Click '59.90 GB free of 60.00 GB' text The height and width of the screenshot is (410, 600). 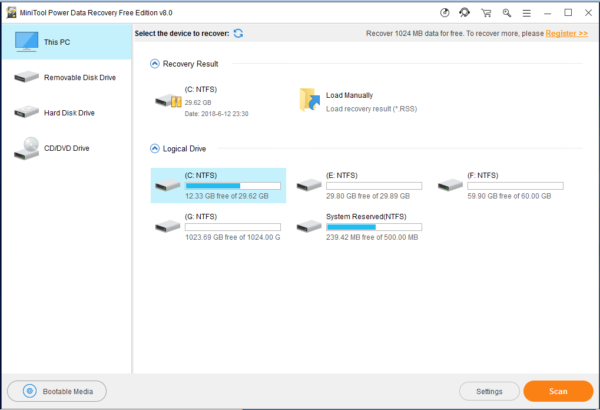(x=509, y=196)
